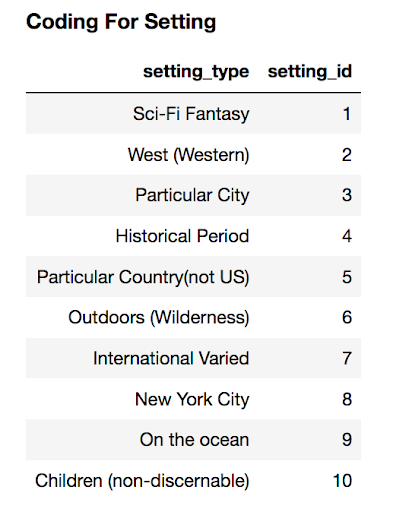Click the 'Particular City' cell
This screenshot has height=512, width=412.
pos(192,195)
